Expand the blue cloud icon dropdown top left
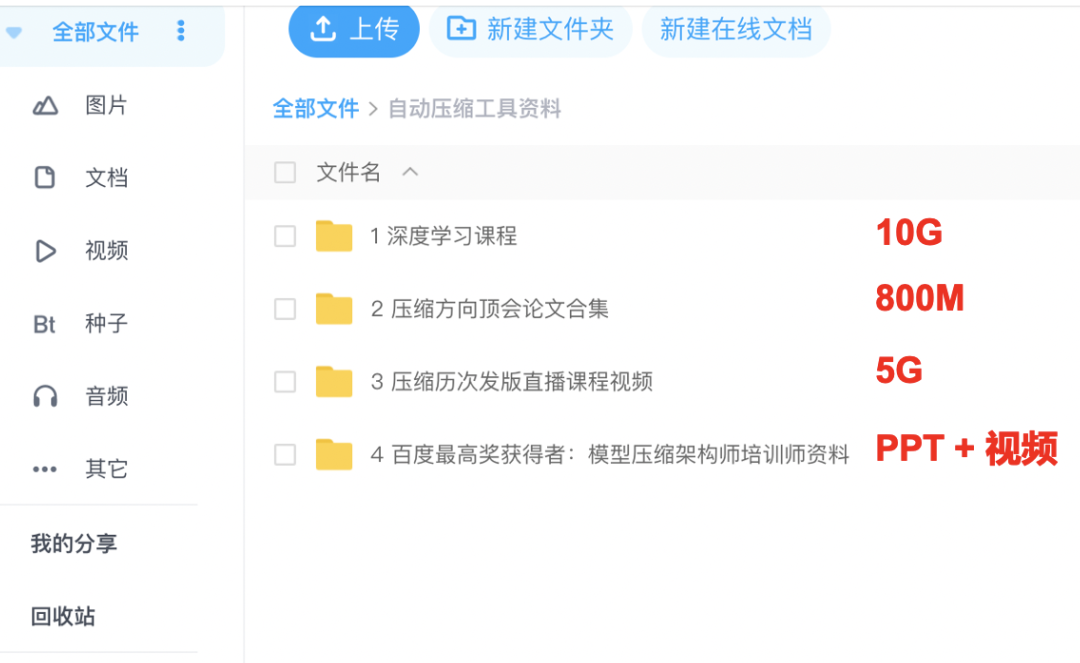Screen dimensions: 1080x663 pyautogui.click(x=14, y=31)
